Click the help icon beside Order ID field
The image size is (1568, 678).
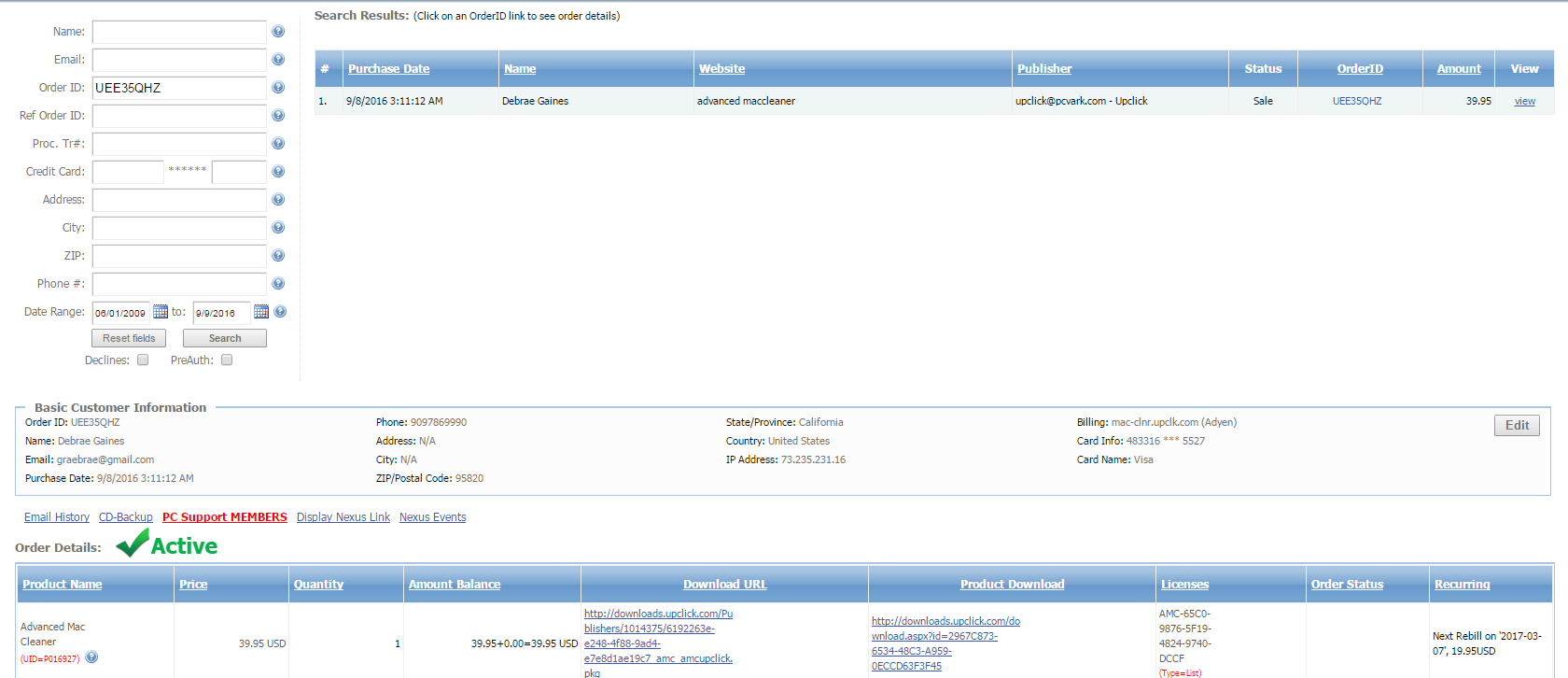(278, 88)
